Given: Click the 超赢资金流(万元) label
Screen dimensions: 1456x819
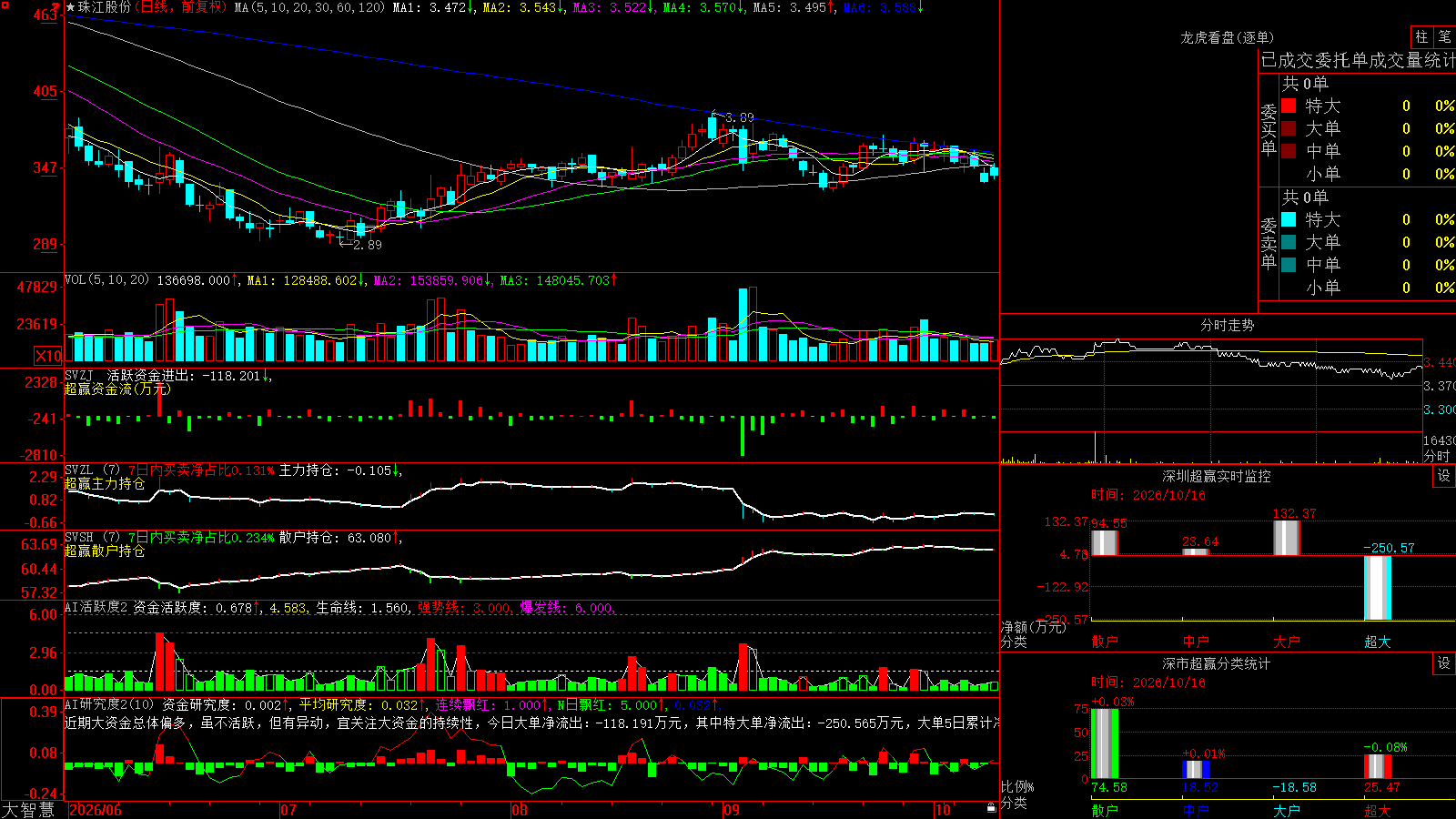Looking at the screenshot, I should (x=117, y=389).
